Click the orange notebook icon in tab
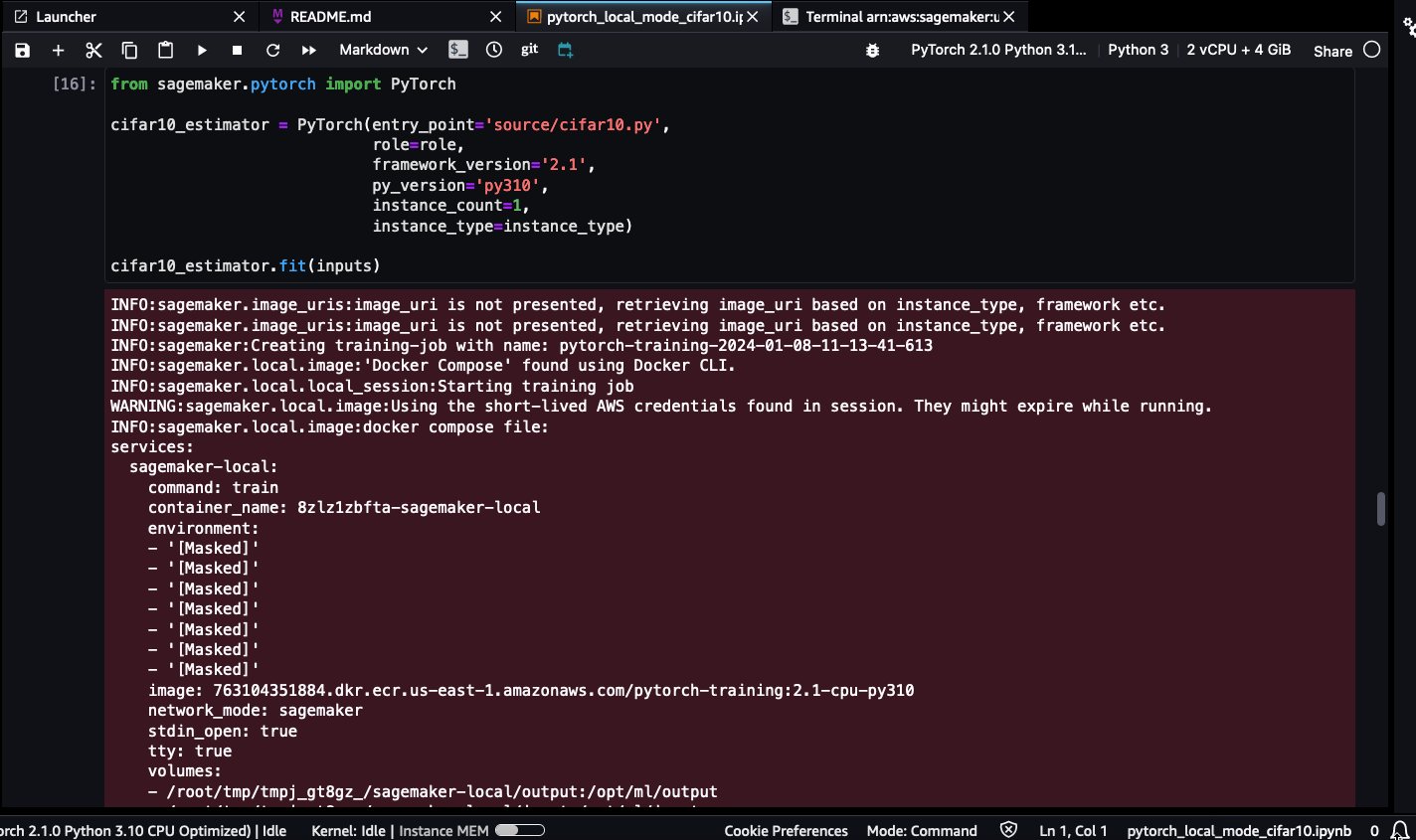 pyautogui.click(x=534, y=17)
